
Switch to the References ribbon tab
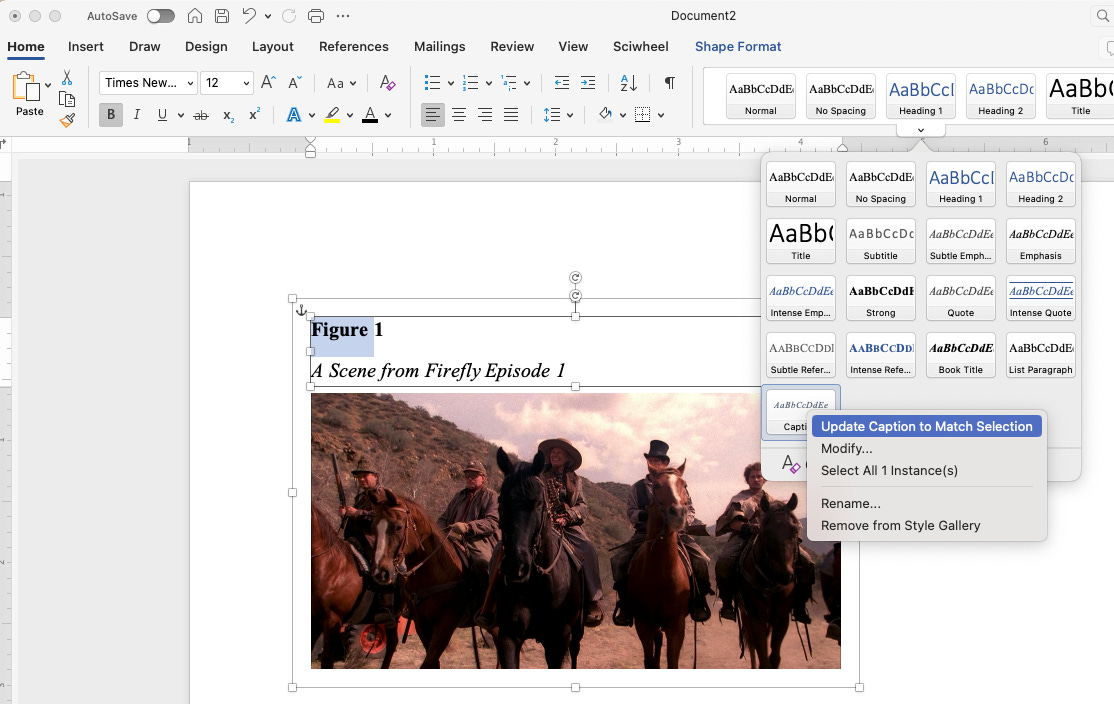(354, 46)
